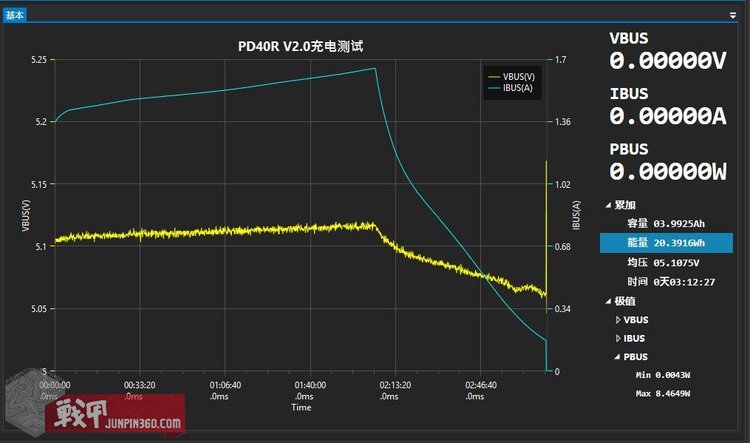Click the 02:13:20 time axis label
This screenshot has height=443, width=750.
[395, 385]
